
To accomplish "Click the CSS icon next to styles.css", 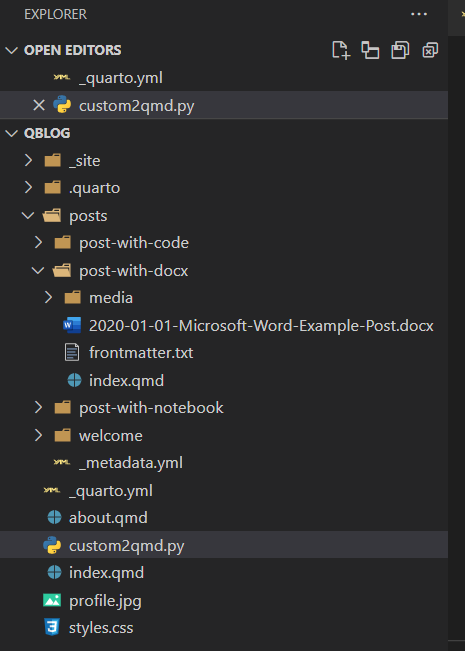I will [x=52, y=627].
